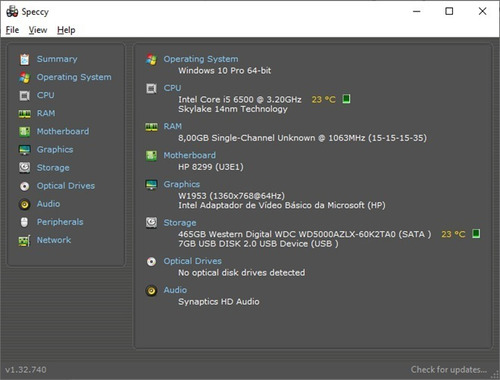Click the Optical Drives disc icon in summary pane
Viewport: 500px width, 380px height.
tap(151, 261)
